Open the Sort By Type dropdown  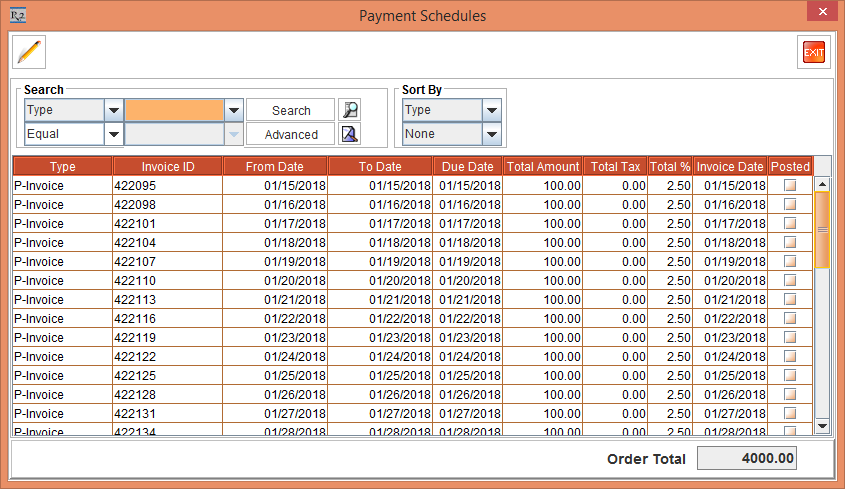coord(491,110)
